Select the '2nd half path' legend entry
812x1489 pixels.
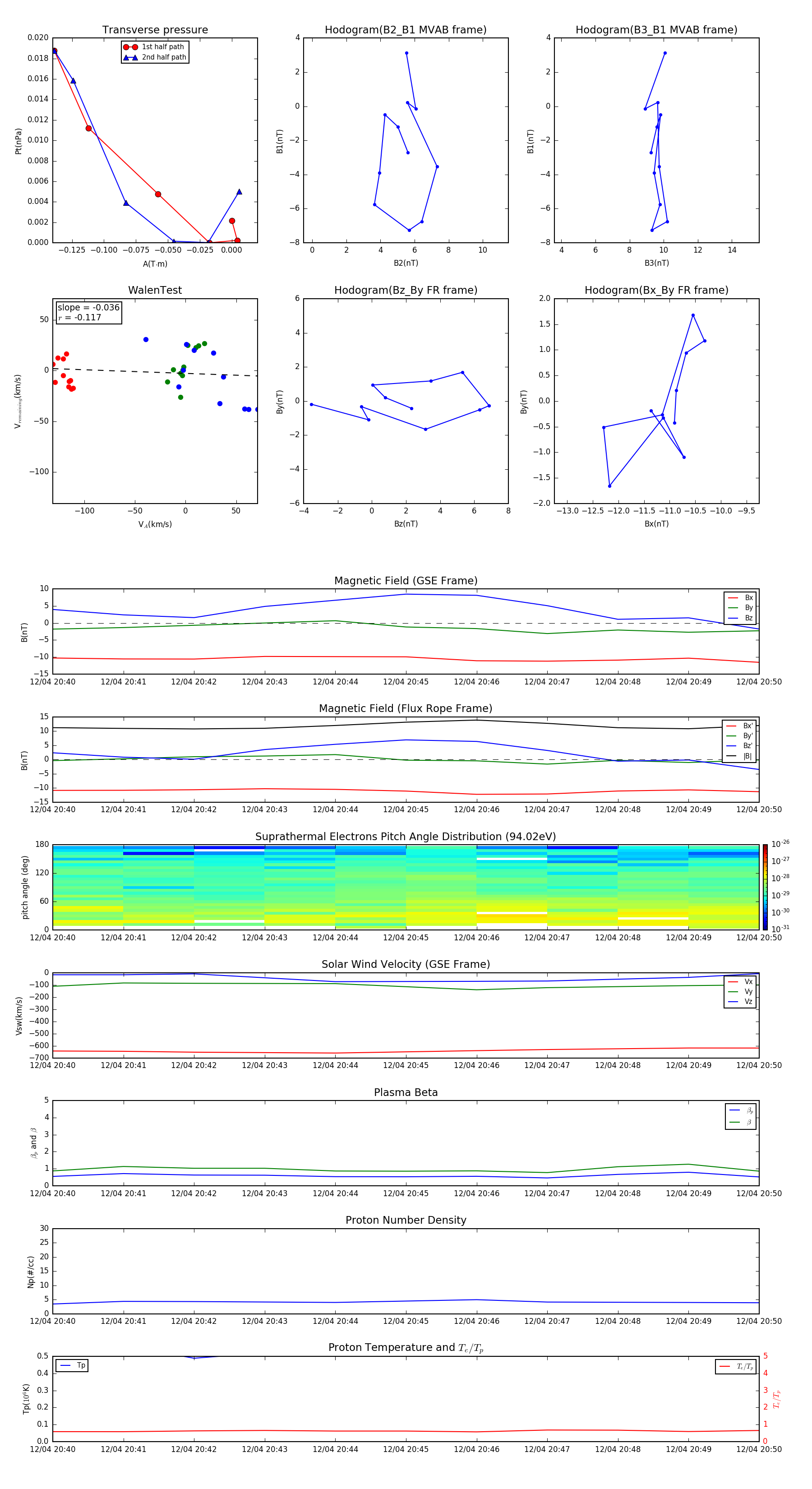[x=155, y=57]
